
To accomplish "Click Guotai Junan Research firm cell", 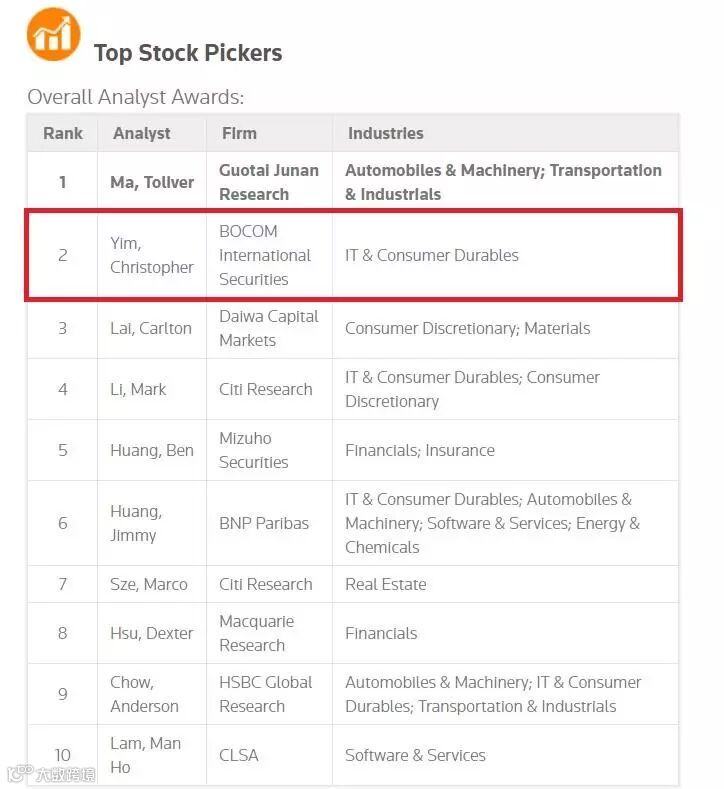I will [268, 182].
